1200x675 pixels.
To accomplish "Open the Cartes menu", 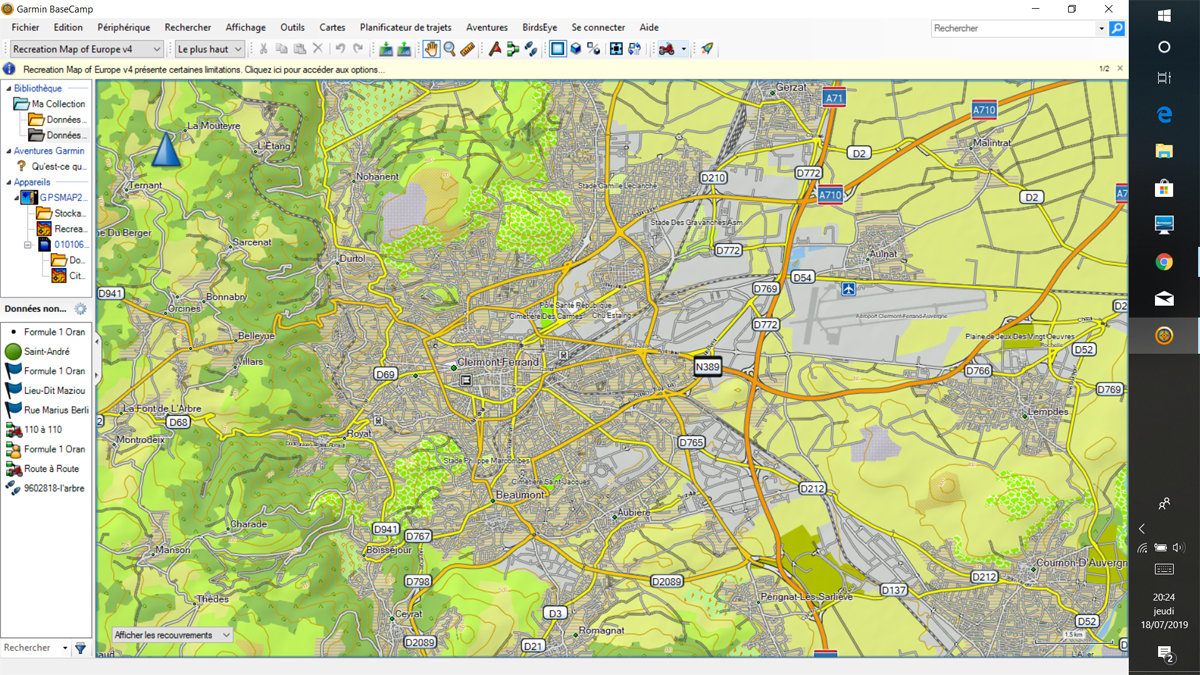I will click(x=332, y=27).
